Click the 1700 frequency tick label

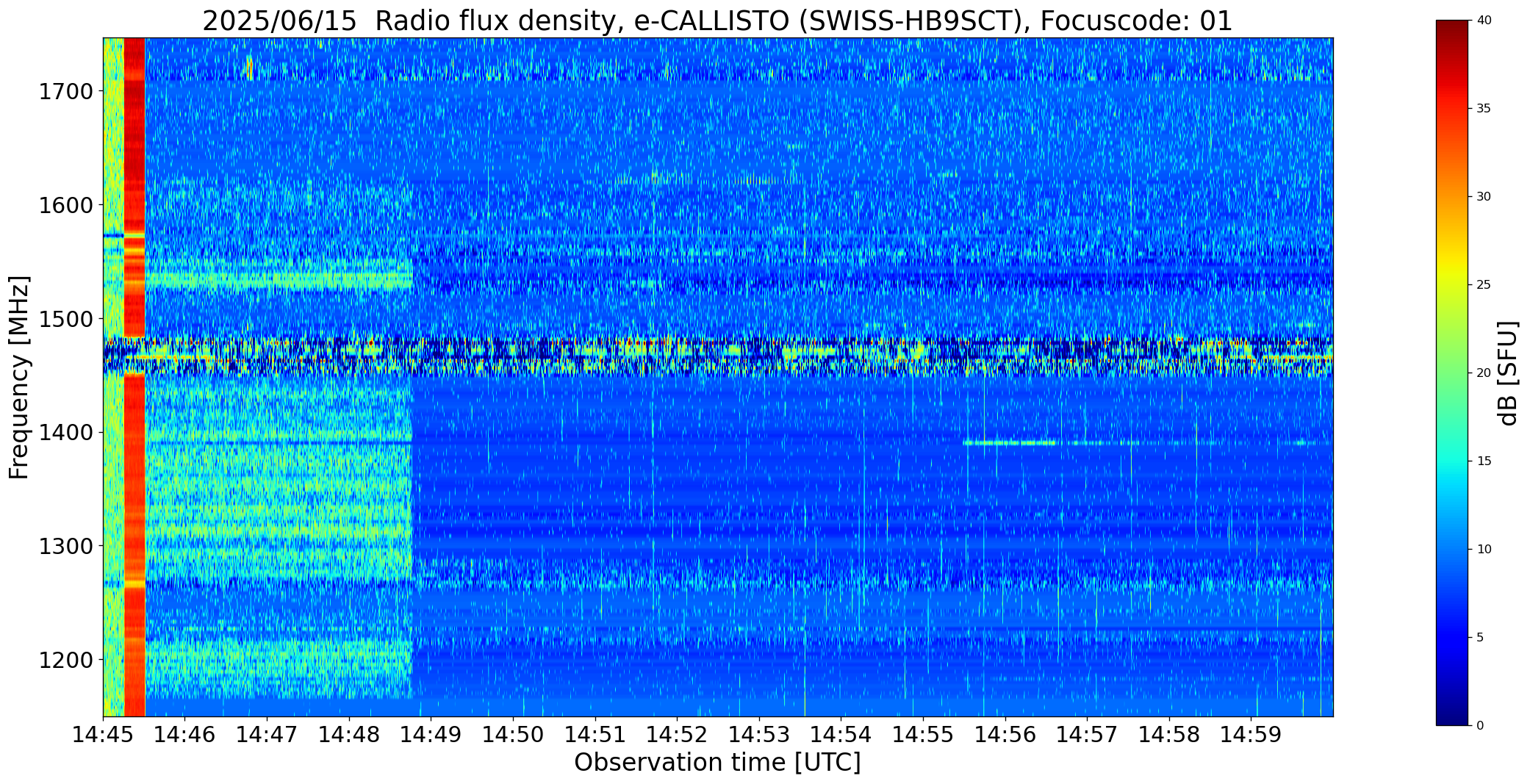click(65, 91)
